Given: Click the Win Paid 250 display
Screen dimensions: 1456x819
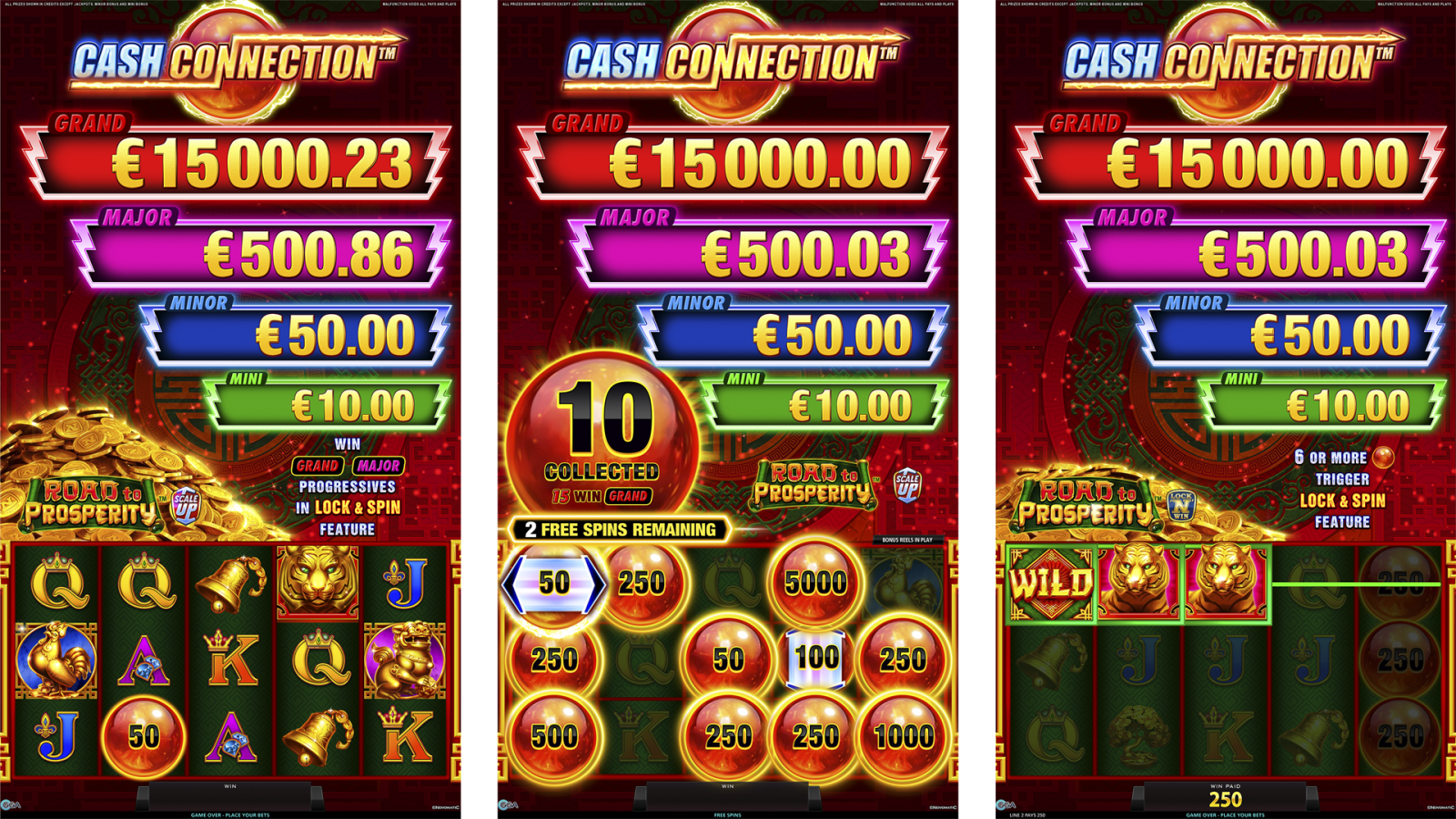Looking at the screenshot, I should (1226, 797).
